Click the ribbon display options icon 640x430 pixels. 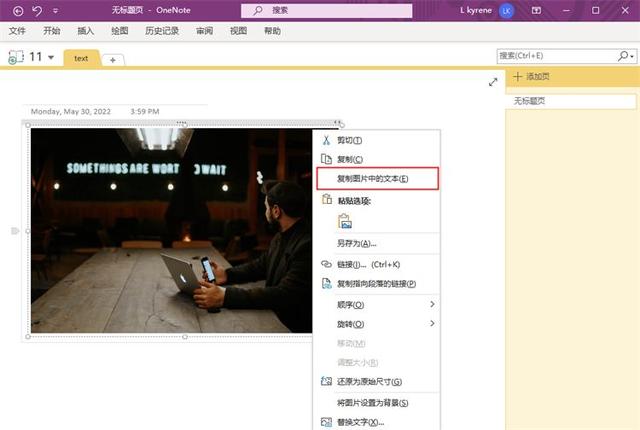click(x=536, y=11)
